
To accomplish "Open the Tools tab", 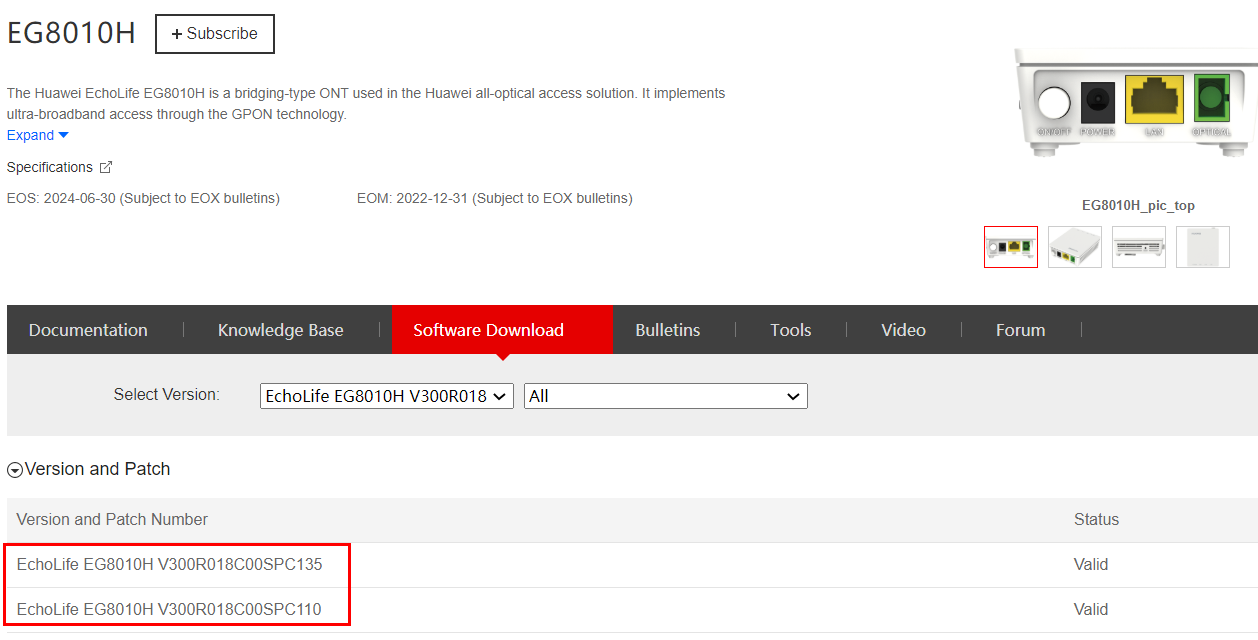I will [790, 330].
